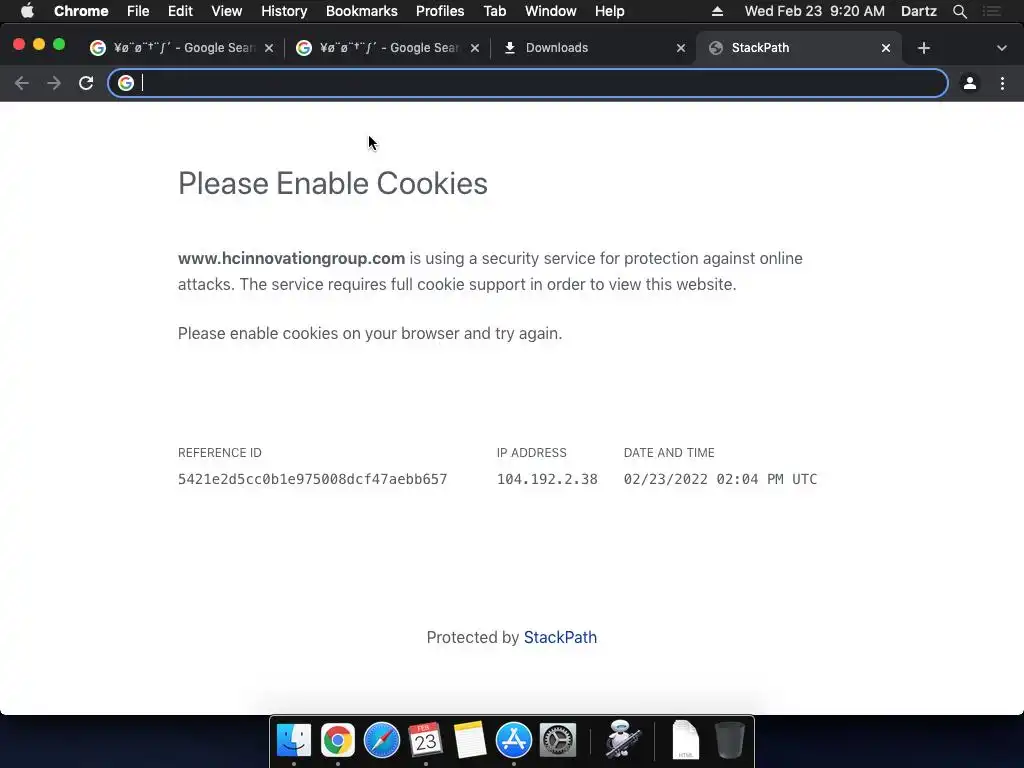Open System Preferences from the Dock
The image size is (1024, 768).
tap(558, 741)
